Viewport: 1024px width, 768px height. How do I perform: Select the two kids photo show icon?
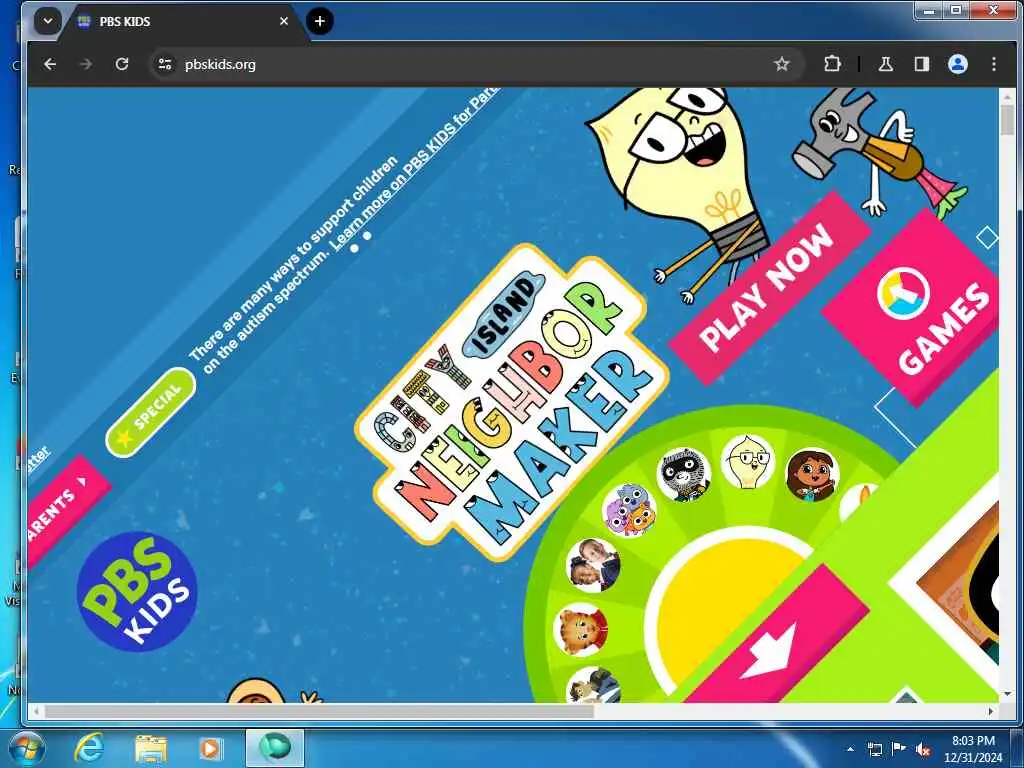(593, 566)
